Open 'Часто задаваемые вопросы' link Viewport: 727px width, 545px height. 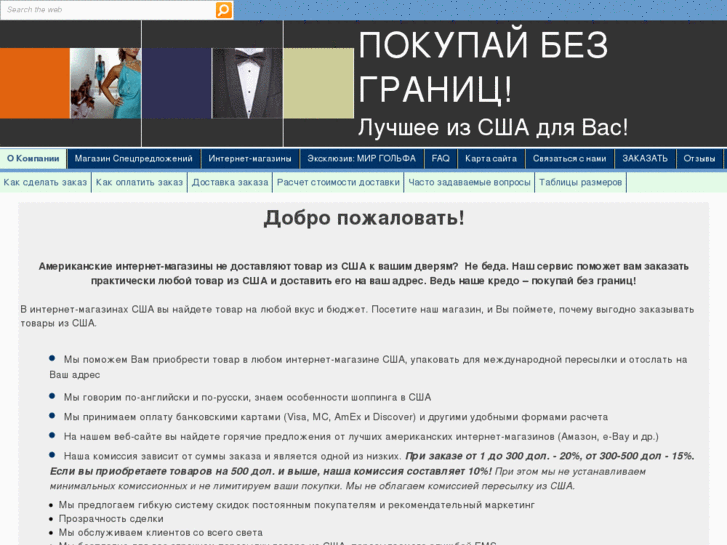(469, 182)
